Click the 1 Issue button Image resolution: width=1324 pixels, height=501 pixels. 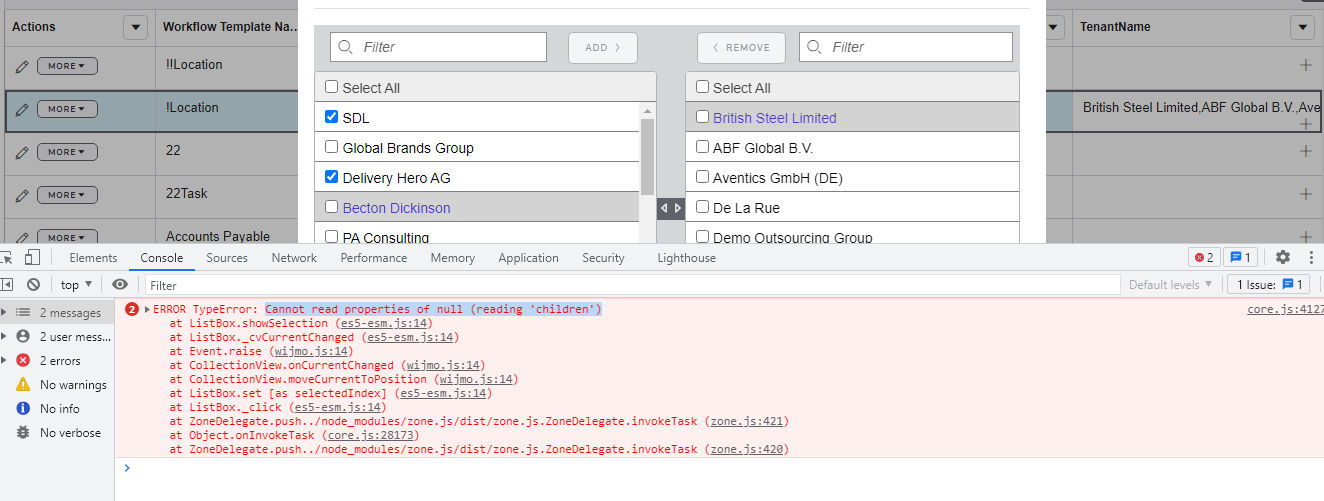coord(1267,285)
